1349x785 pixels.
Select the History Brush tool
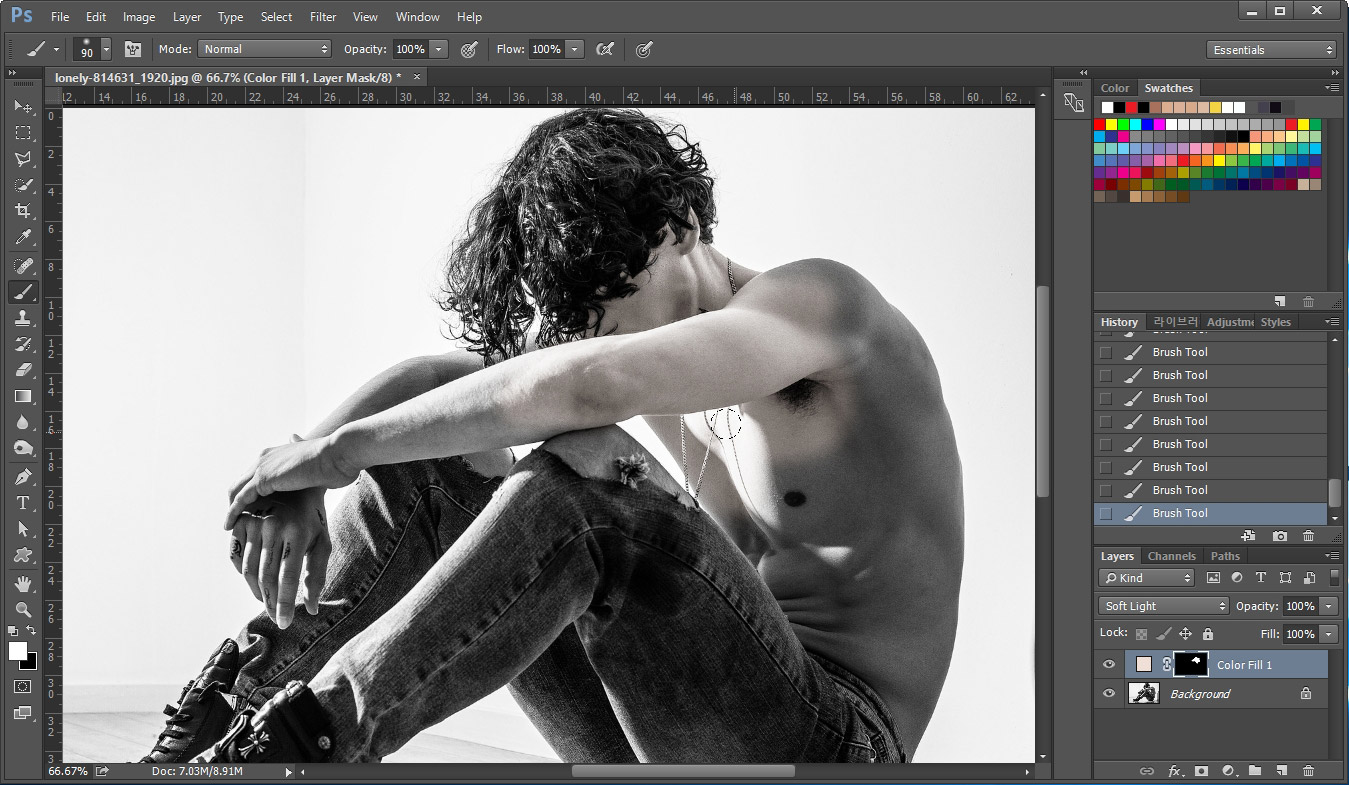23,344
